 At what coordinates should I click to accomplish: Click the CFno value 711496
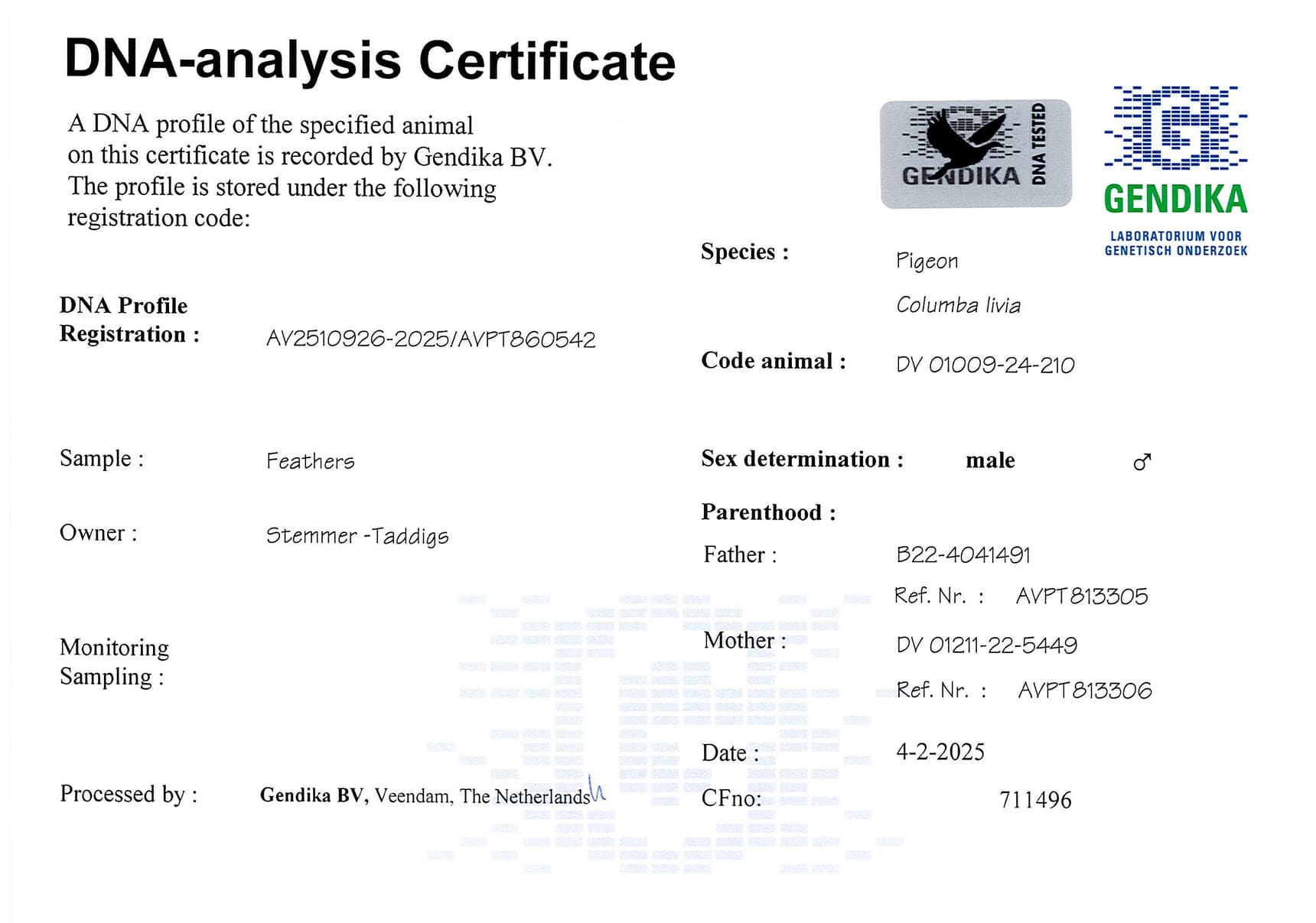(x=1034, y=800)
